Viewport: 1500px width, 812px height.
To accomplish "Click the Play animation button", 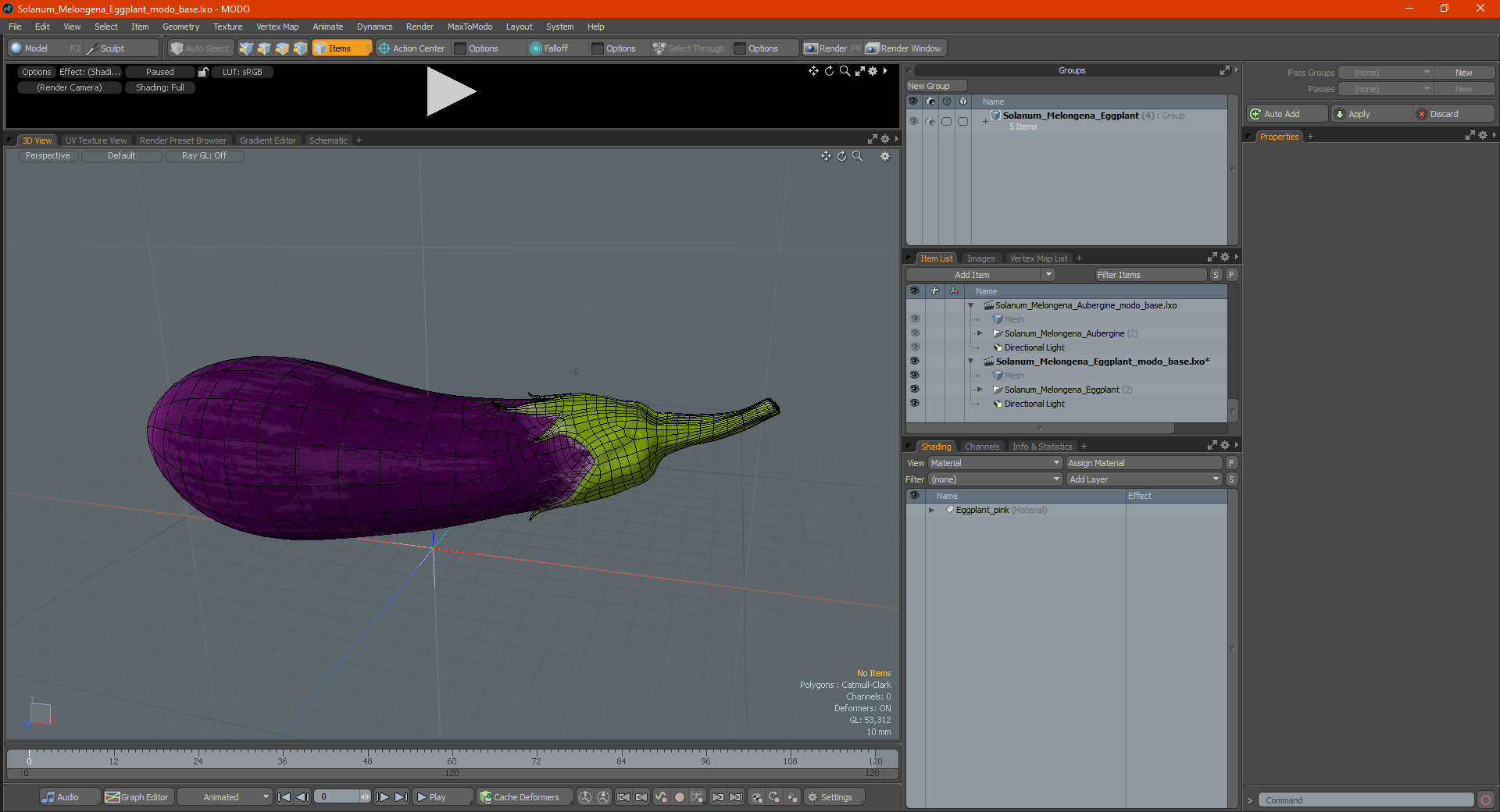I will pyautogui.click(x=441, y=797).
